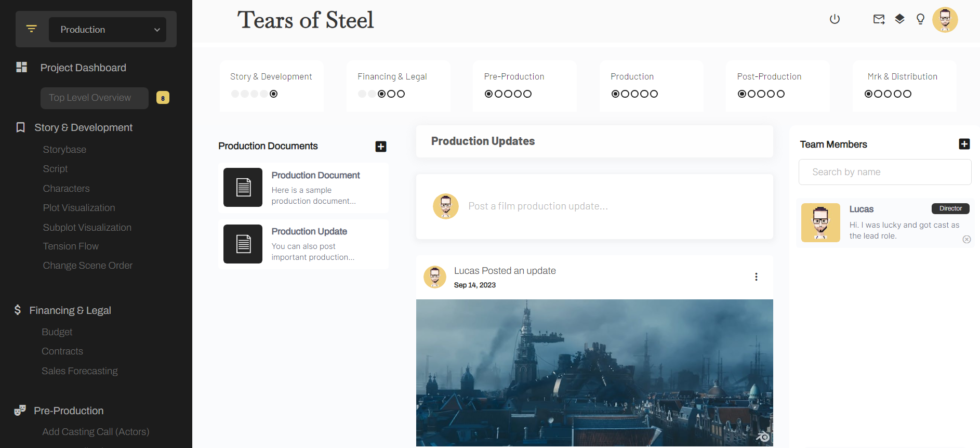Open Tension Flow link in sidebar
980x448 pixels.
pos(70,246)
